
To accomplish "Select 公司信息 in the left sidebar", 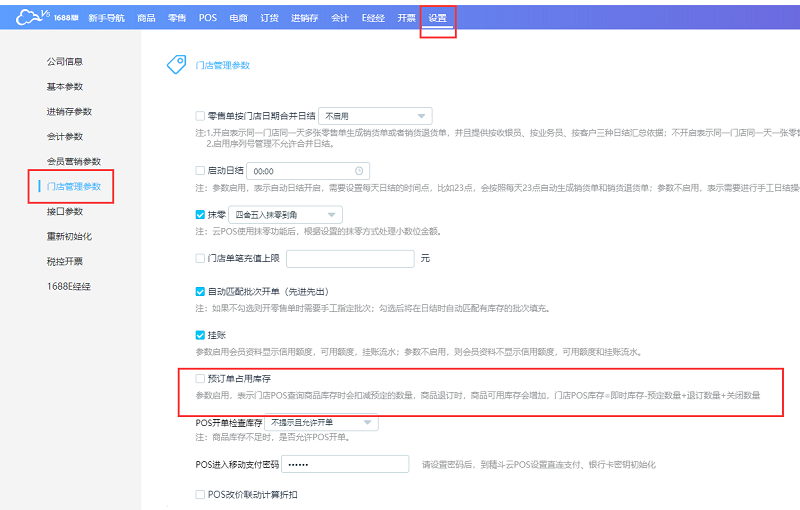I will click(65, 61).
